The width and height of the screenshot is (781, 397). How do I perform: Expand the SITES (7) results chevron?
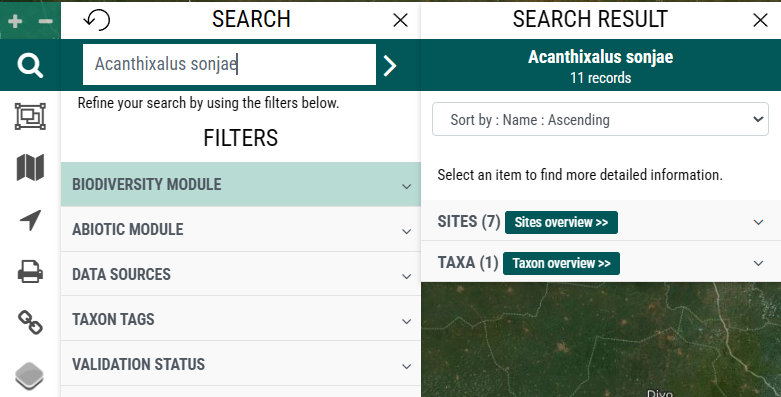[758, 222]
